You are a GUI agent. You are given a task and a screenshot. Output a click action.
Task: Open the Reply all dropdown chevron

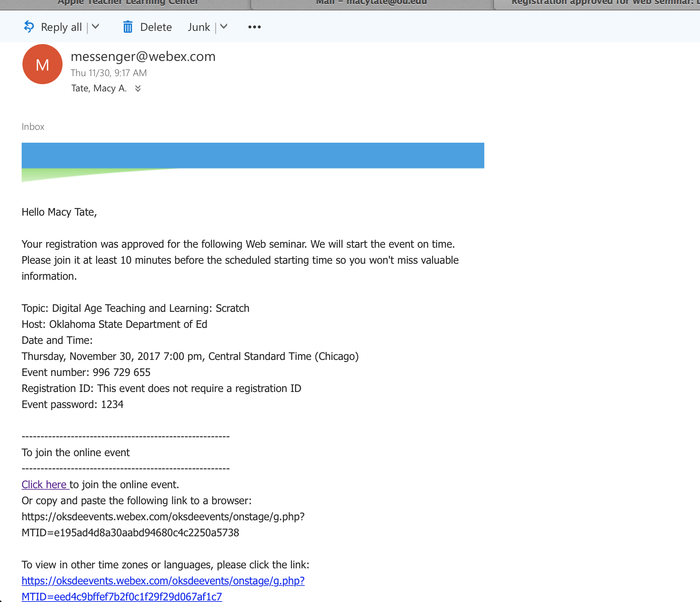pos(94,27)
